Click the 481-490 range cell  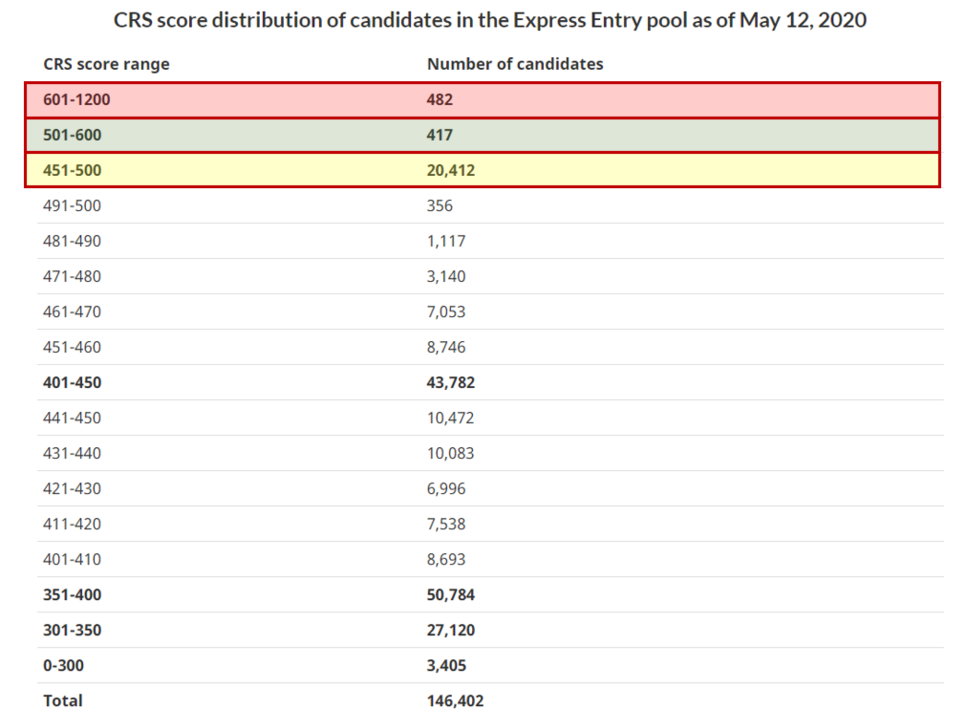click(x=72, y=241)
